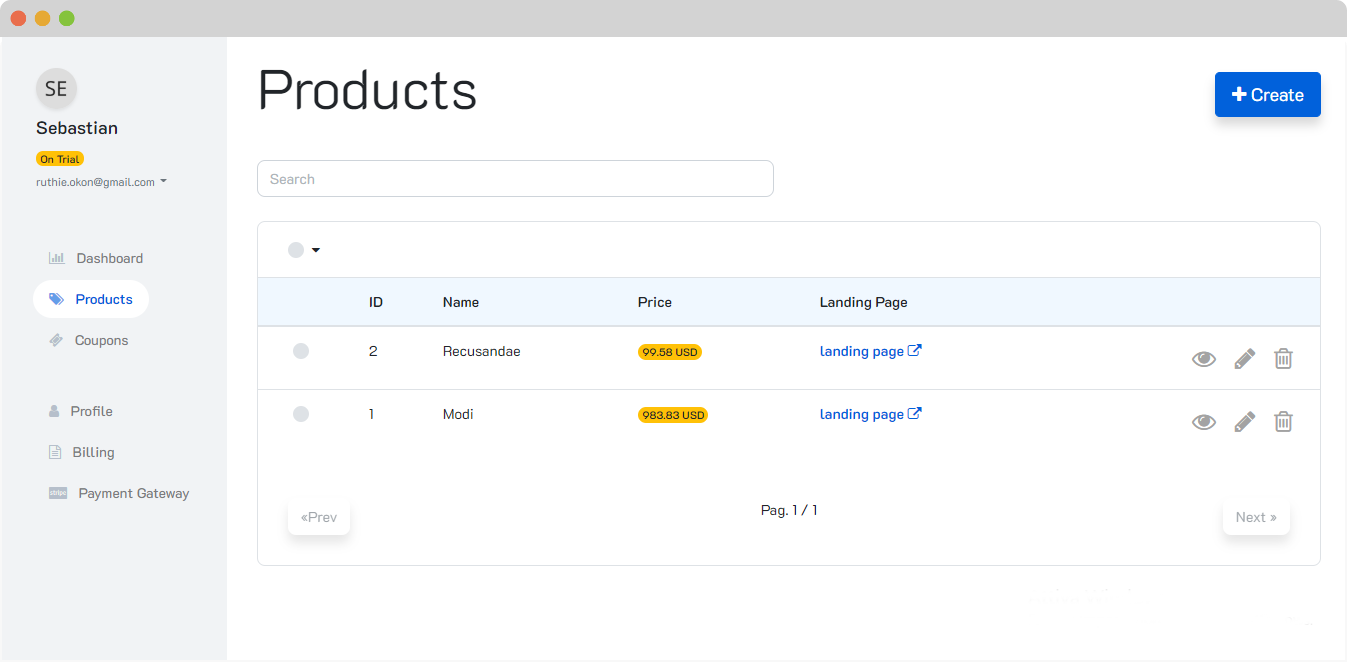
Task: Open the bulk actions dropdown arrow
Action: tap(316, 250)
